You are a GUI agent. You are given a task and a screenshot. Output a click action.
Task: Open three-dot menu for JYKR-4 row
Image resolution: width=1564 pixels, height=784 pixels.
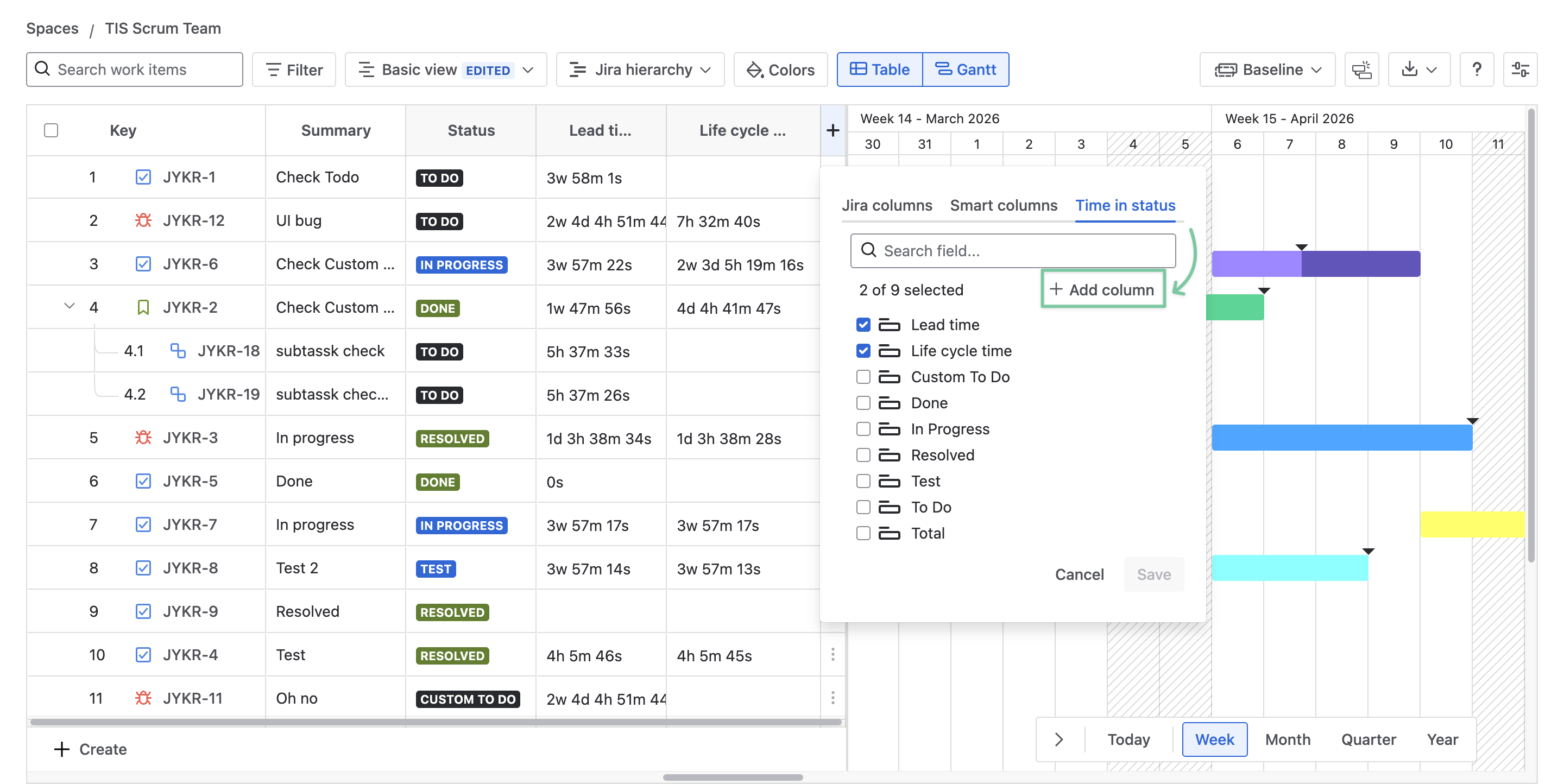833,654
